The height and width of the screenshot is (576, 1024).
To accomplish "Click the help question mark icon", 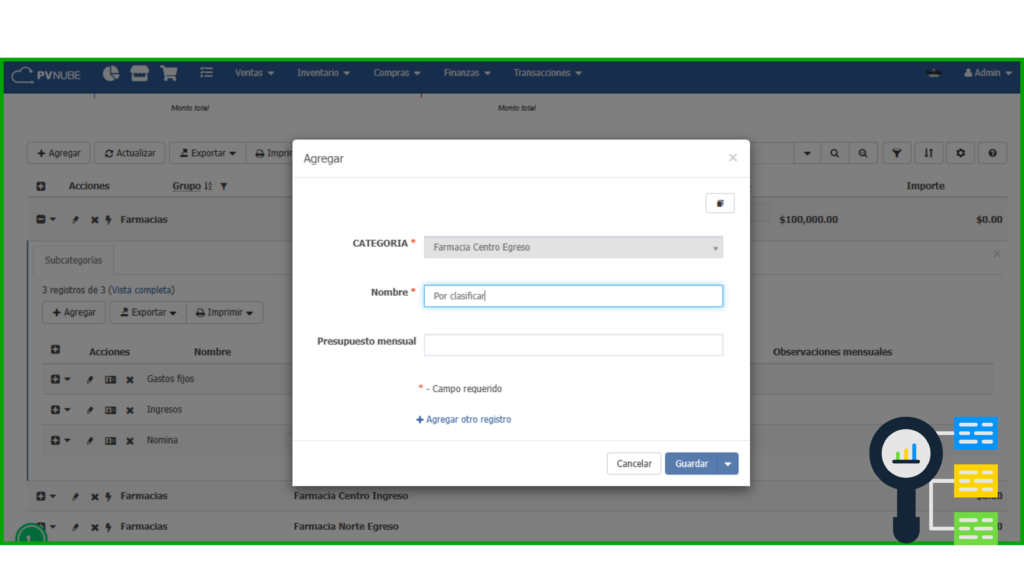I will click(x=992, y=153).
